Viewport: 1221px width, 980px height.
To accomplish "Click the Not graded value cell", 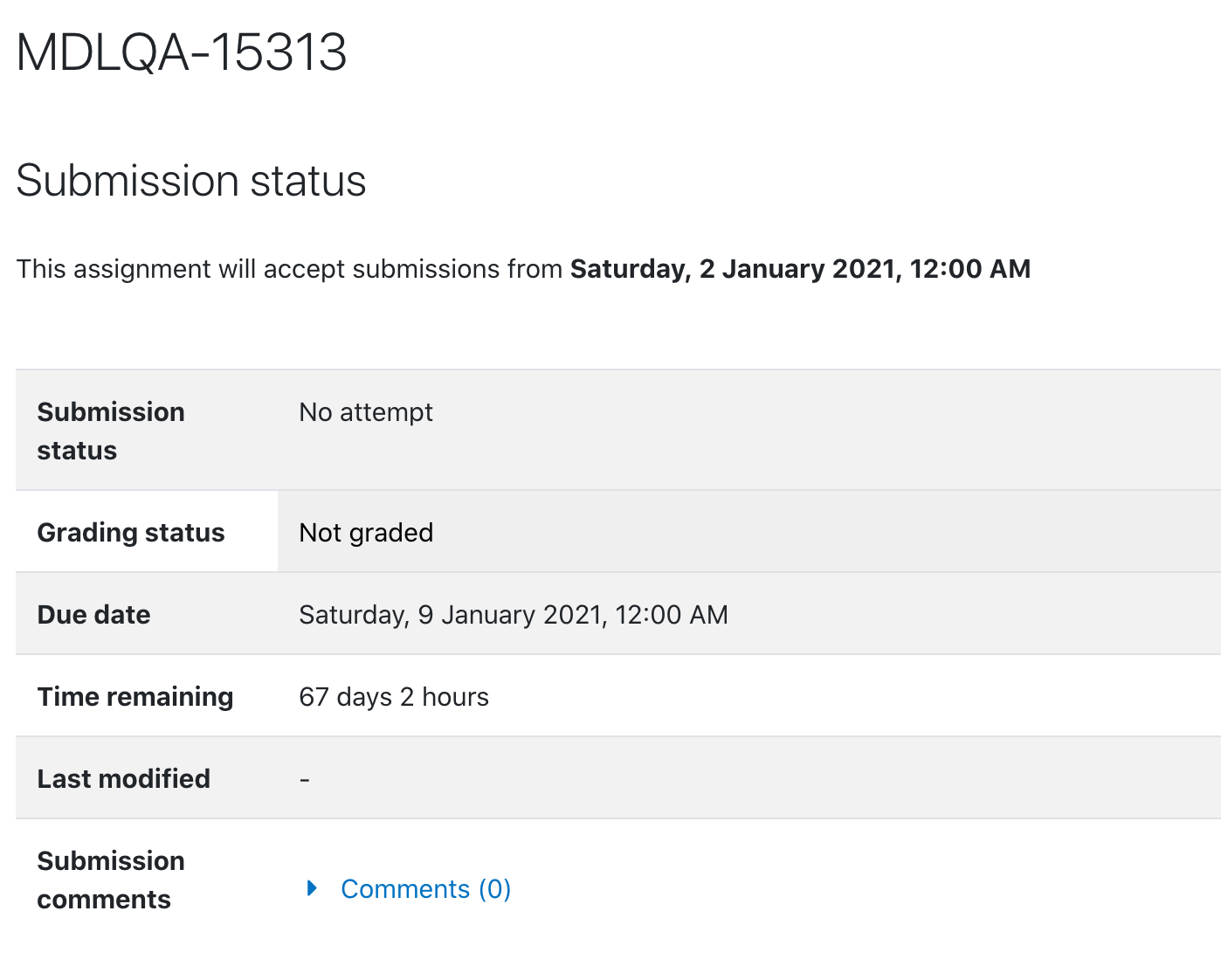I will tap(748, 532).
